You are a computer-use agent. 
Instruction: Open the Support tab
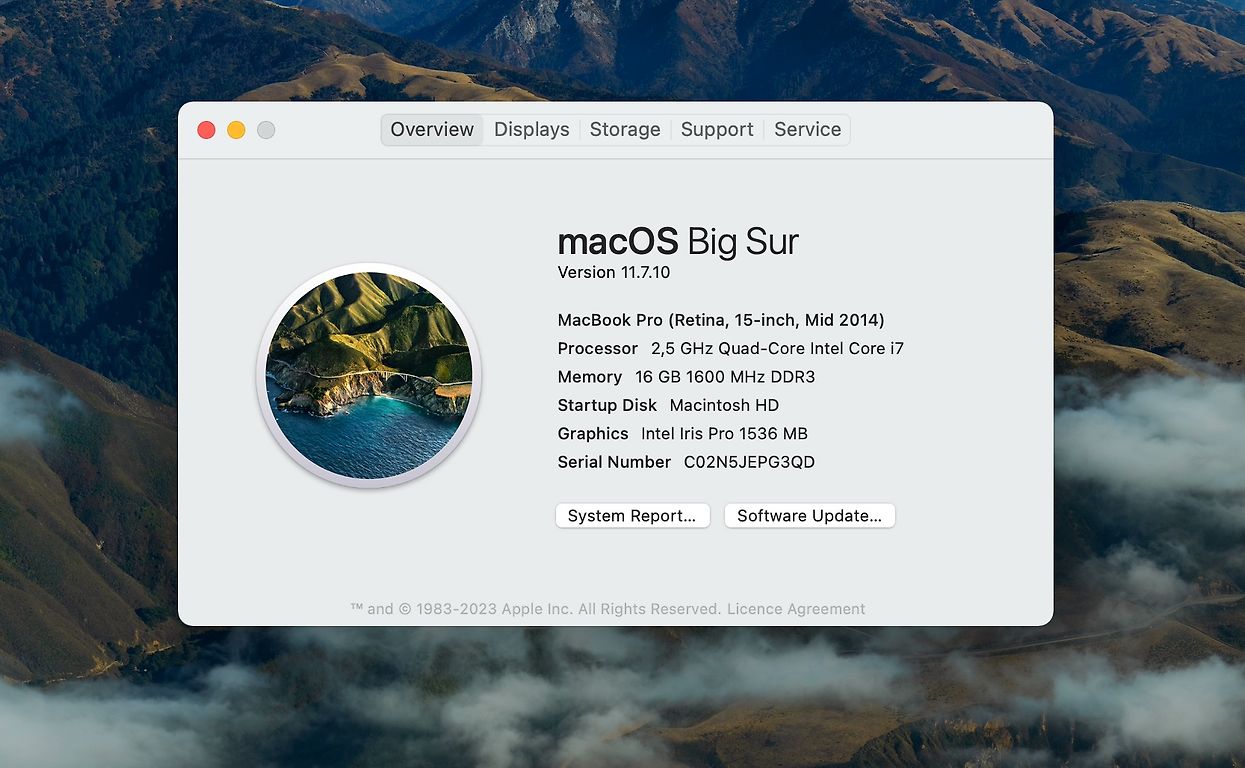coord(717,130)
